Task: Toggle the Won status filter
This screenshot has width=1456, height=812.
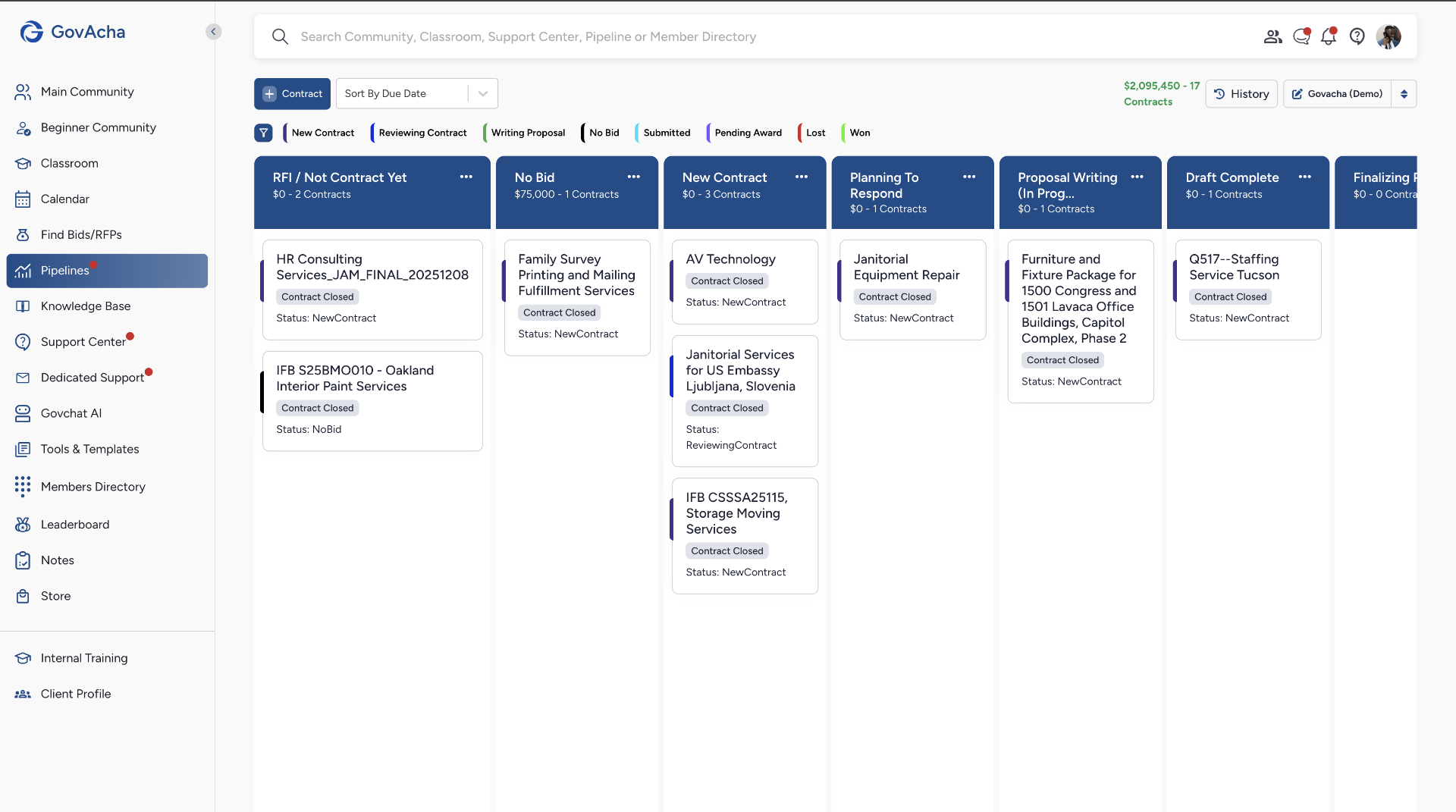Action: point(857,133)
